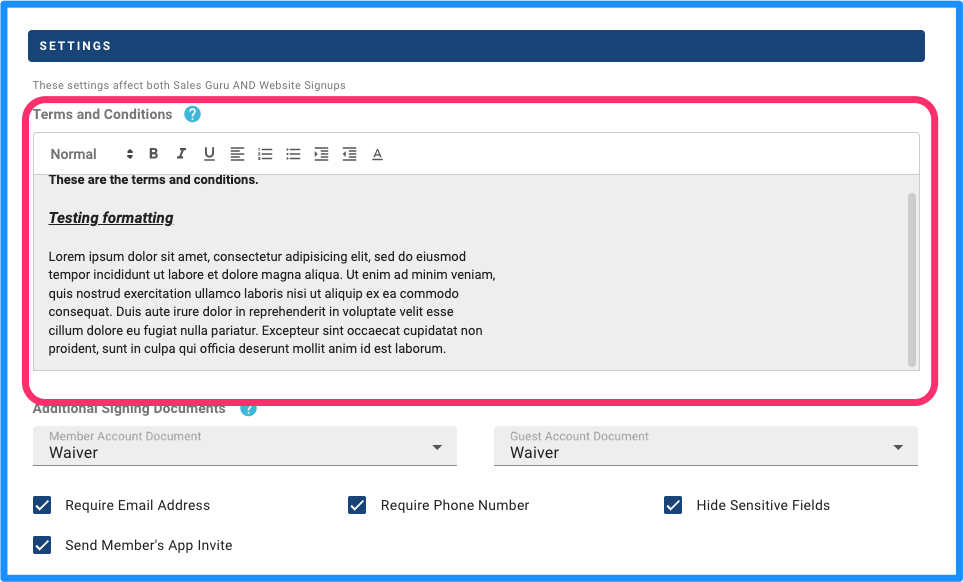The width and height of the screenshot is (963, 582).
Task: Click inside the Lorem ipsum text area
Action: [x=272, y=303]
